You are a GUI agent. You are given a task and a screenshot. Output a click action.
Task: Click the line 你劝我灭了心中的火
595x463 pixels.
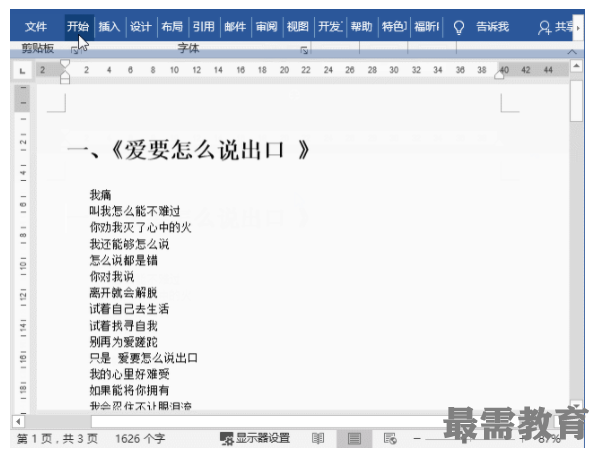pos(140,227)
